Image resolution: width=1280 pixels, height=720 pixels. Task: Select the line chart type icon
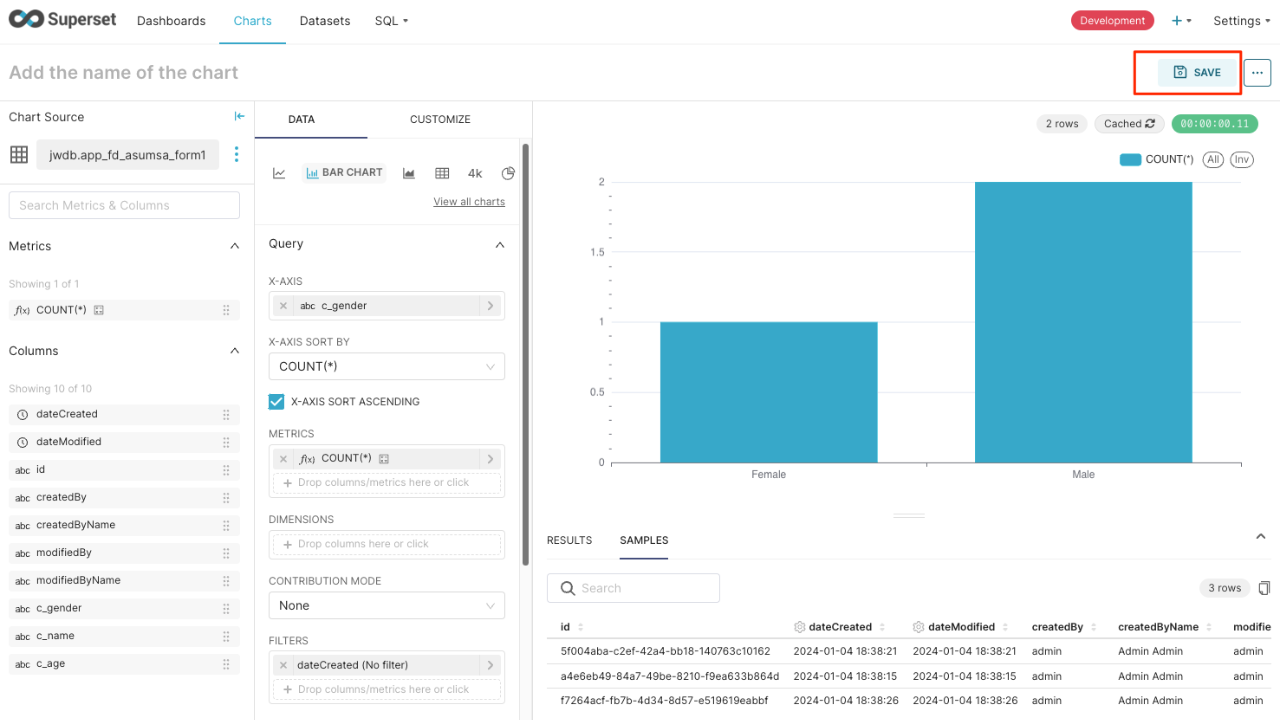[x=279, y=173]
